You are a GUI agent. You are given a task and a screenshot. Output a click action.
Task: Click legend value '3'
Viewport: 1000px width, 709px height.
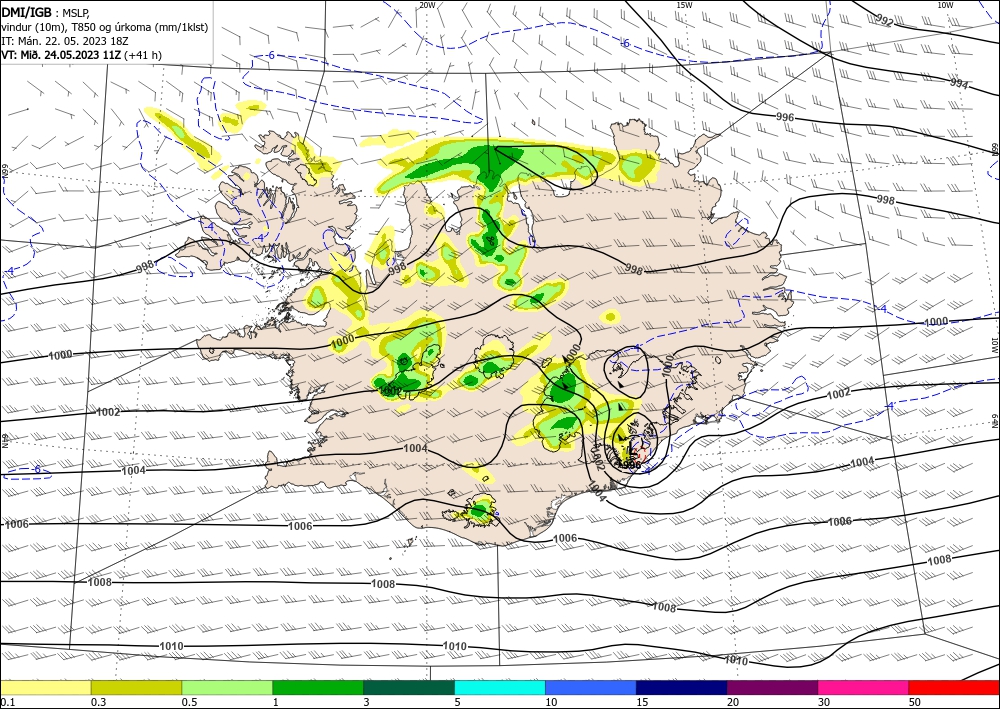[366, 702]
